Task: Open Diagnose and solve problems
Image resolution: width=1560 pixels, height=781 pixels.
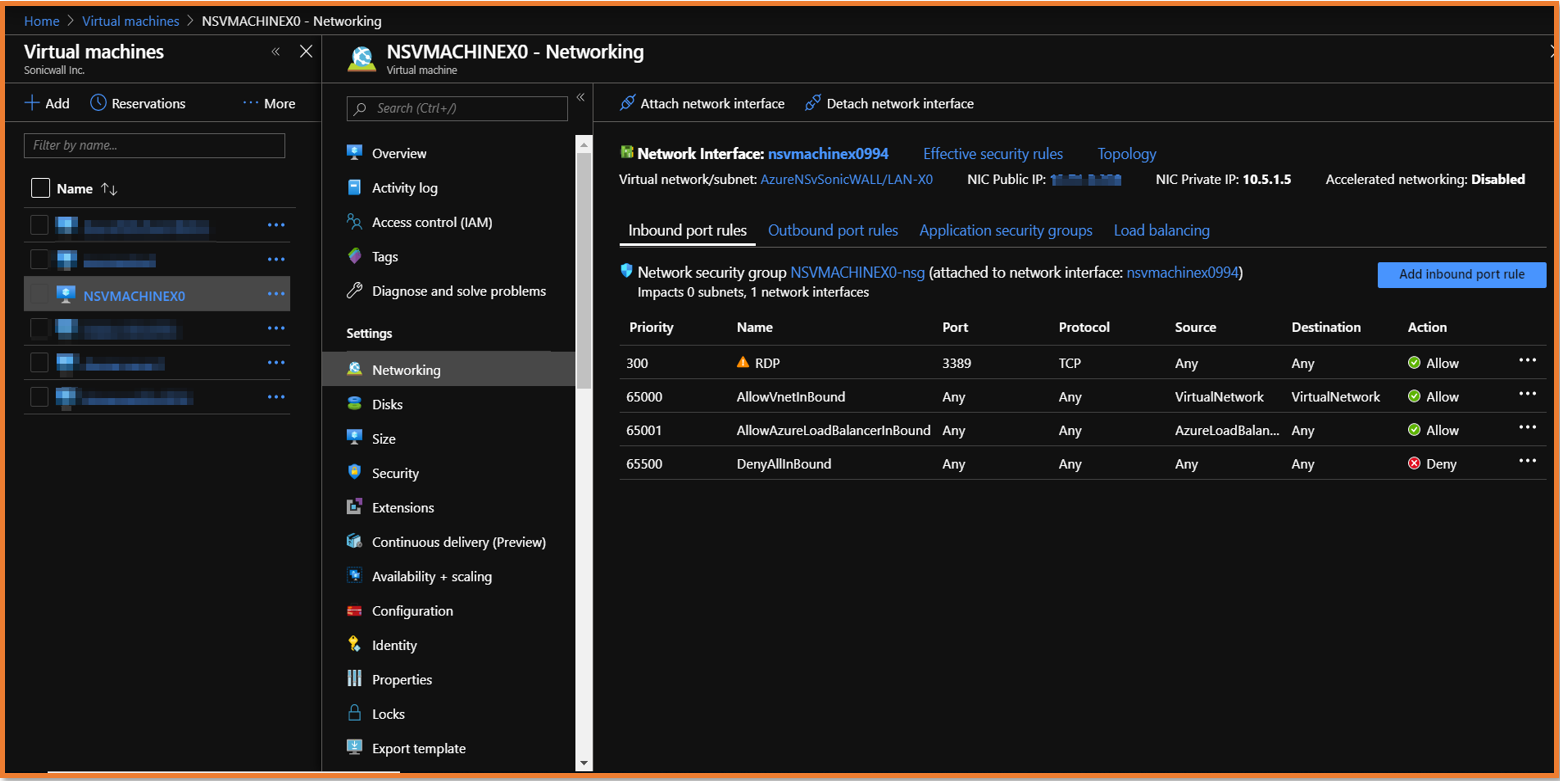Action: [459, 291]
